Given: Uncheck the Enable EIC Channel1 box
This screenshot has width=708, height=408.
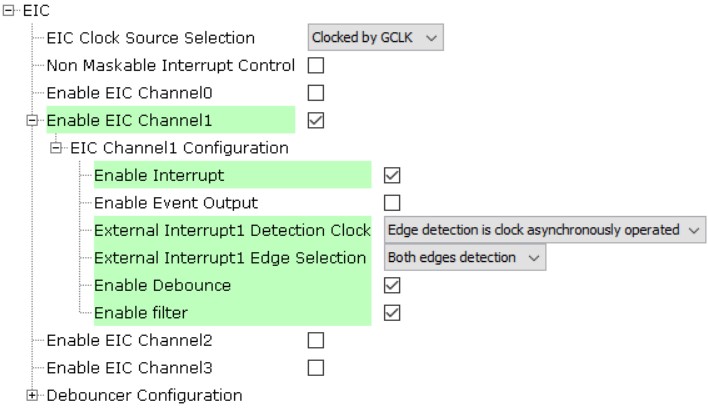Looking at the screenshot, I should point(316,121).
